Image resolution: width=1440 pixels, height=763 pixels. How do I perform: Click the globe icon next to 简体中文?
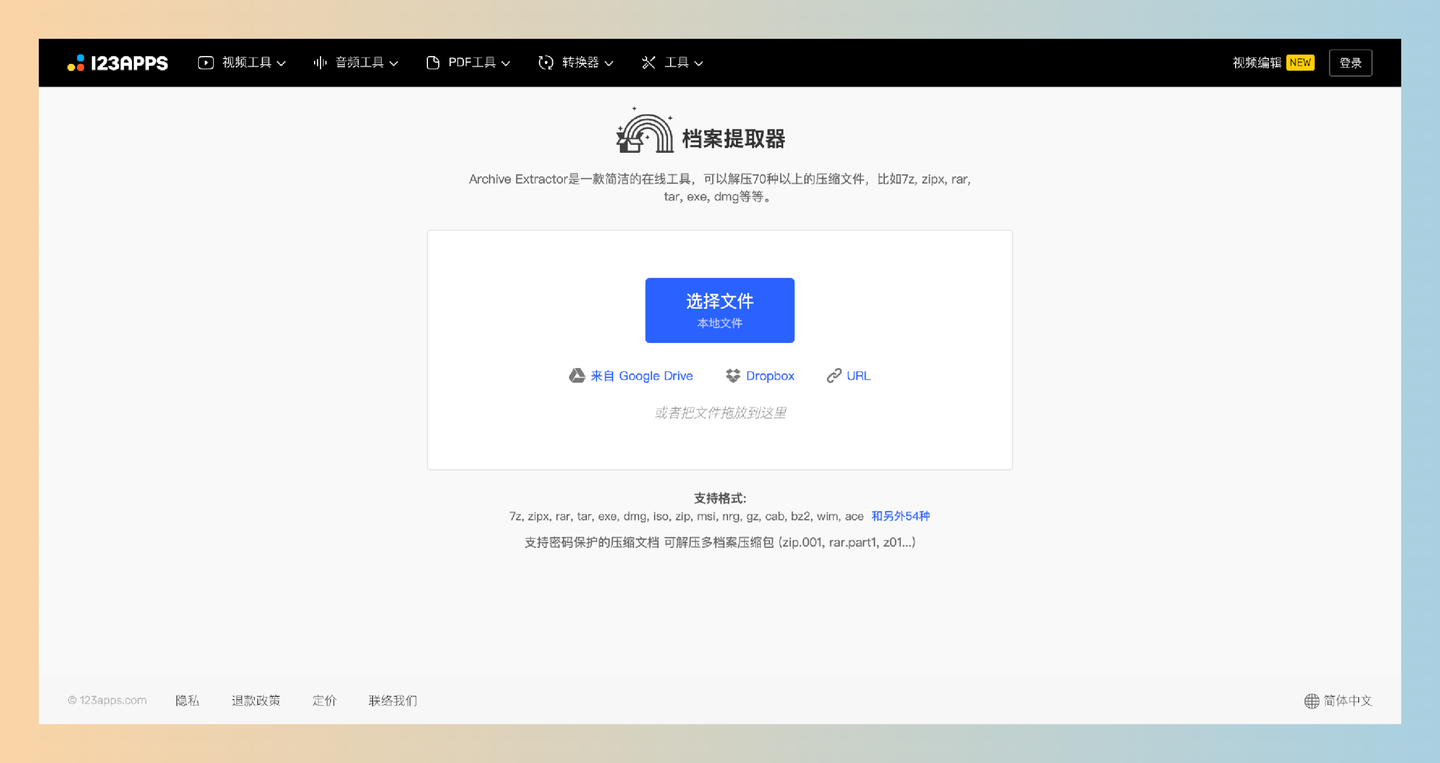click(x=1311, y=700)
